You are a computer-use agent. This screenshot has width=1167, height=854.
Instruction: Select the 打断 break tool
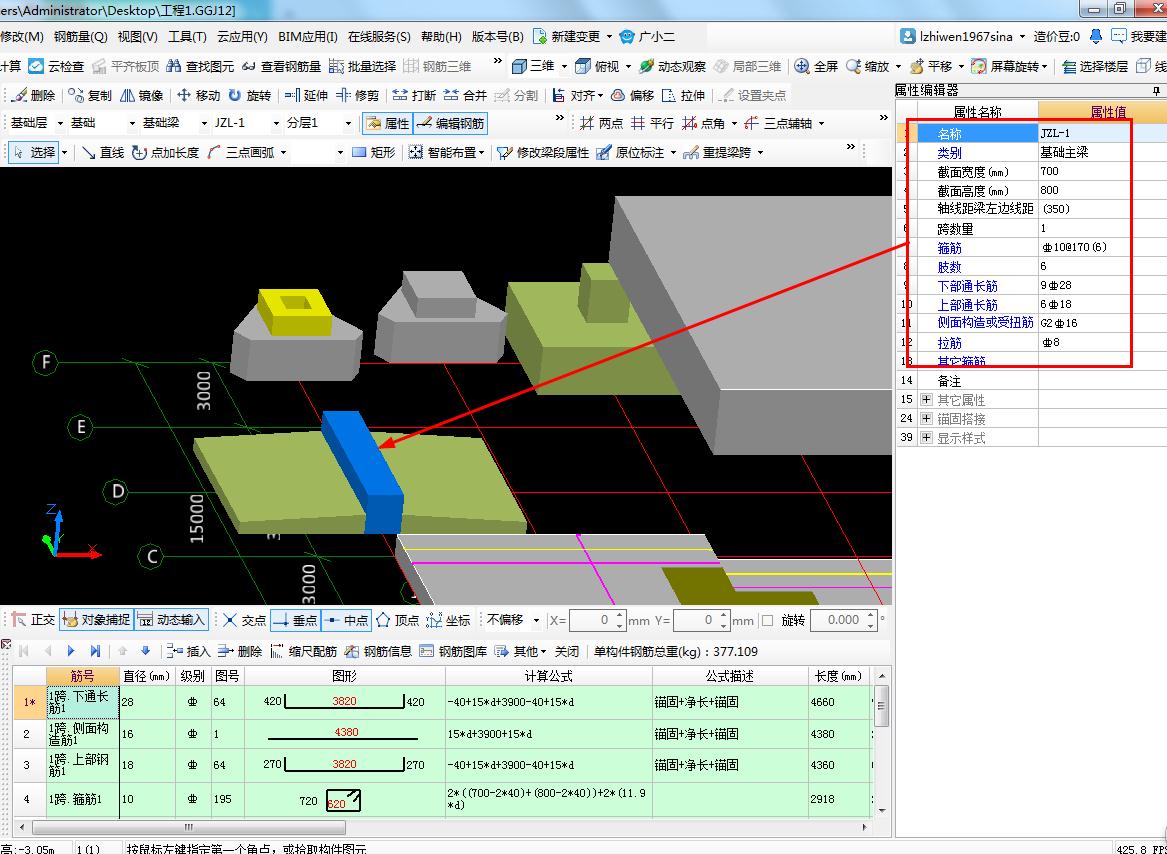pyautogui.click(x=415, y=95)
